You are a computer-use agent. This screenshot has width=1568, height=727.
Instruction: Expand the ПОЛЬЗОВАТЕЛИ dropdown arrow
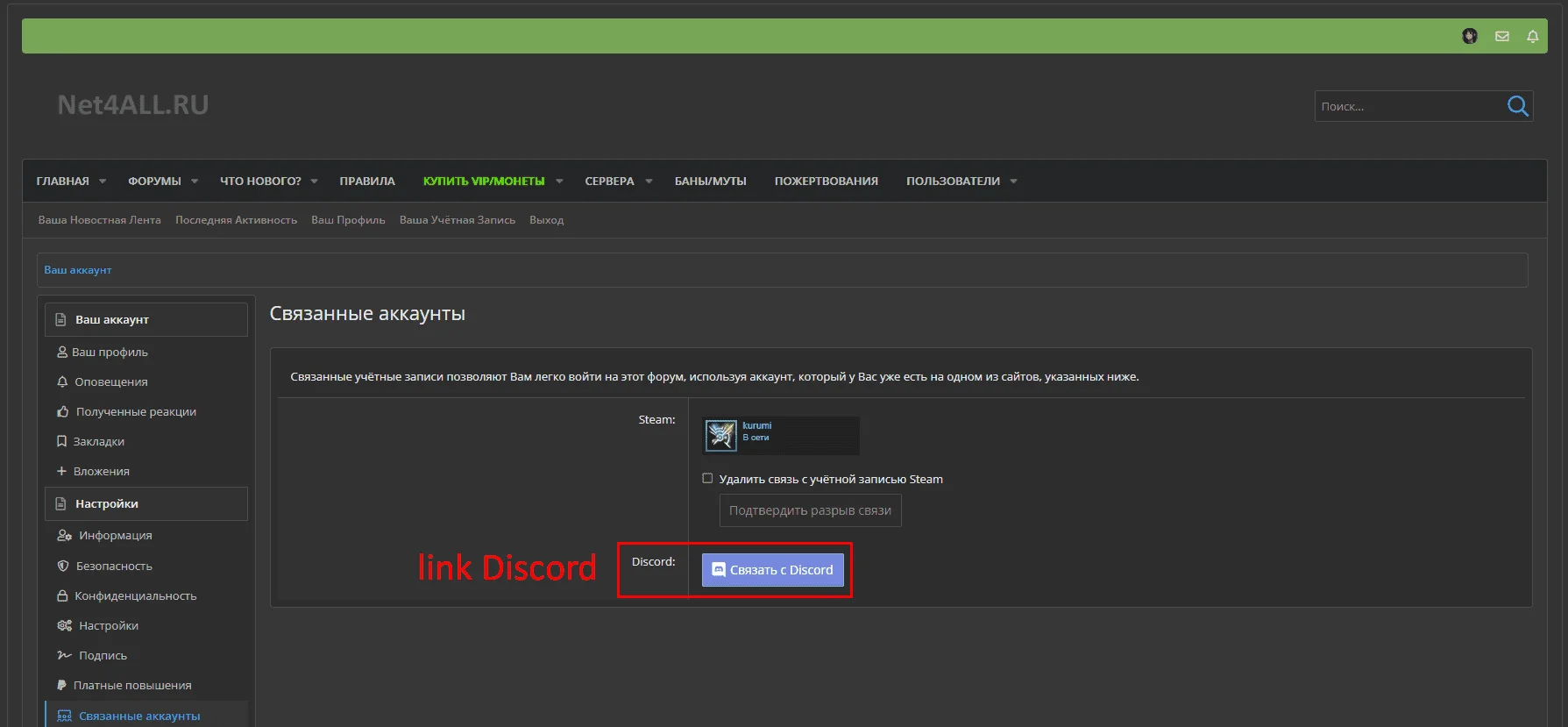pos(1014,182)
